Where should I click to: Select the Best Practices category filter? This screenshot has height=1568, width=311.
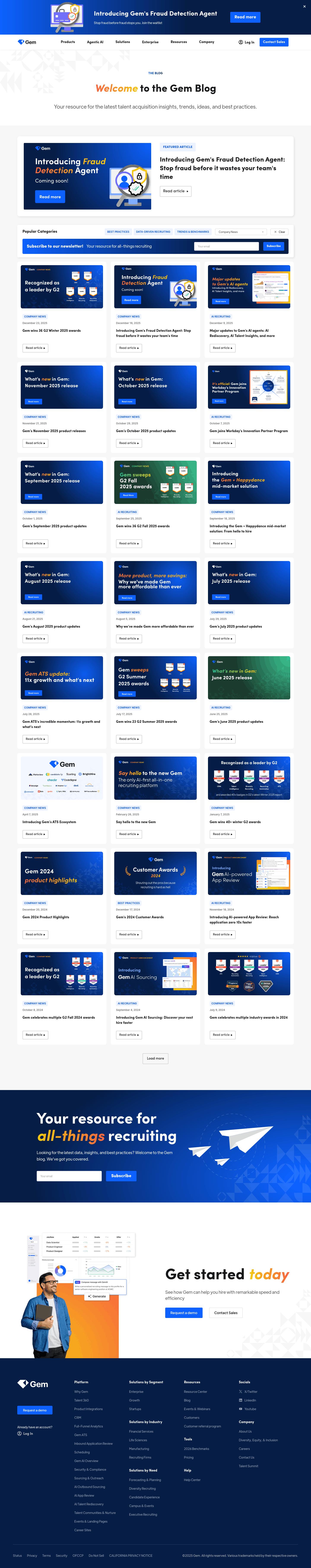click(118, 232)
